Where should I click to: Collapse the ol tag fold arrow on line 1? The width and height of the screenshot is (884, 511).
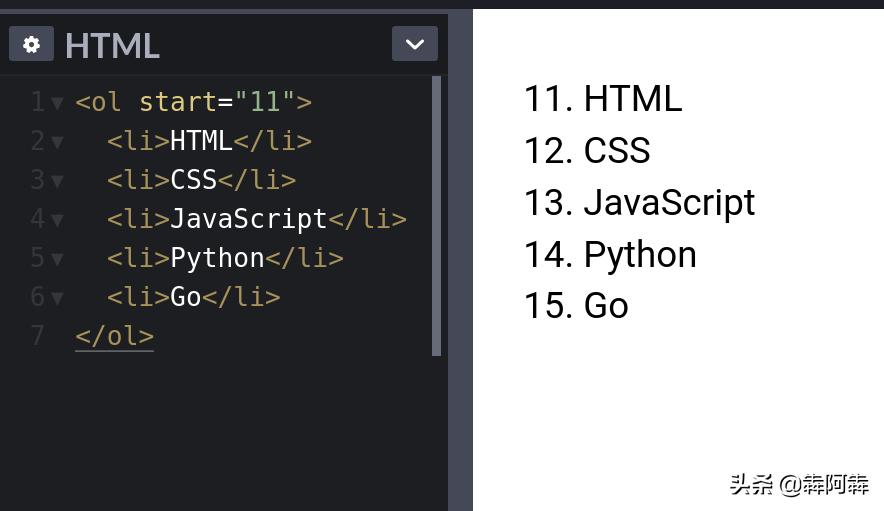(x=57, y=103)
